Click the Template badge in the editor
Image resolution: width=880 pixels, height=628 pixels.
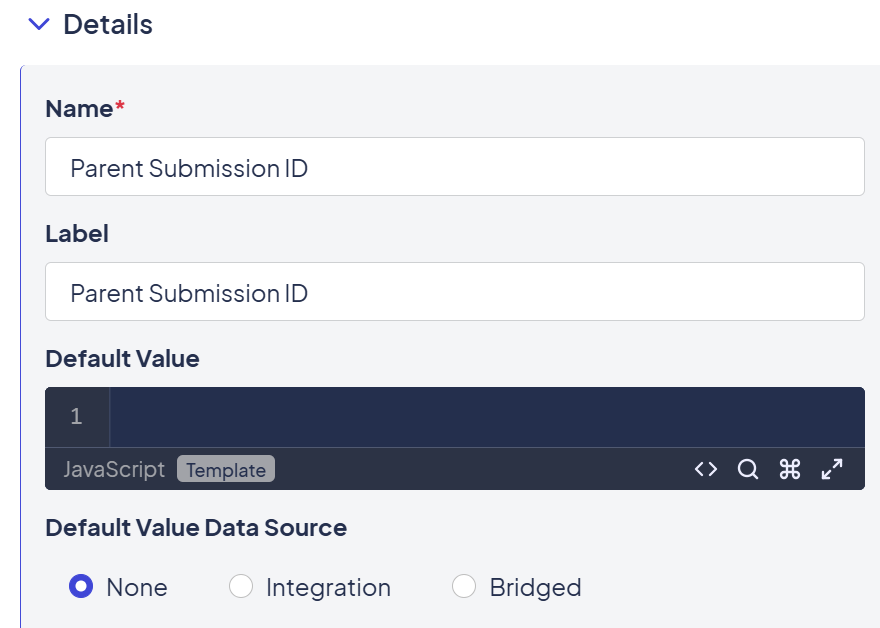pyautogui.click(x=226, y=469)
